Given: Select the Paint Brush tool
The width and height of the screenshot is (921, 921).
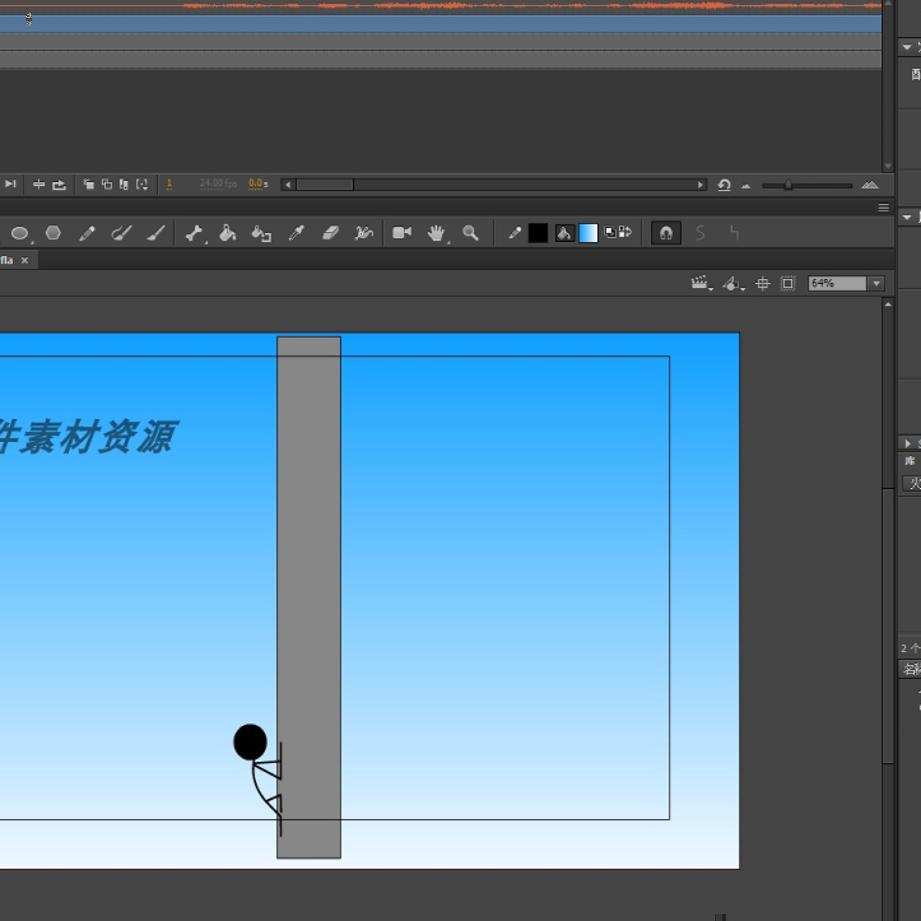Looking at the screenshot, I should tap(156, 233).
